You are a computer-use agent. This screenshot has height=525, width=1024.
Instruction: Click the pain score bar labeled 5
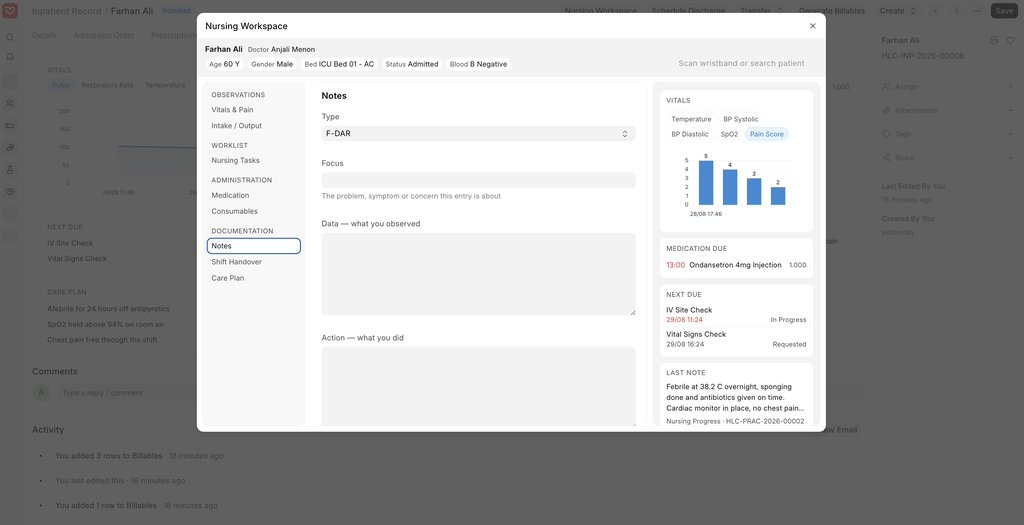pyautogui.click(x=706, y=183)
